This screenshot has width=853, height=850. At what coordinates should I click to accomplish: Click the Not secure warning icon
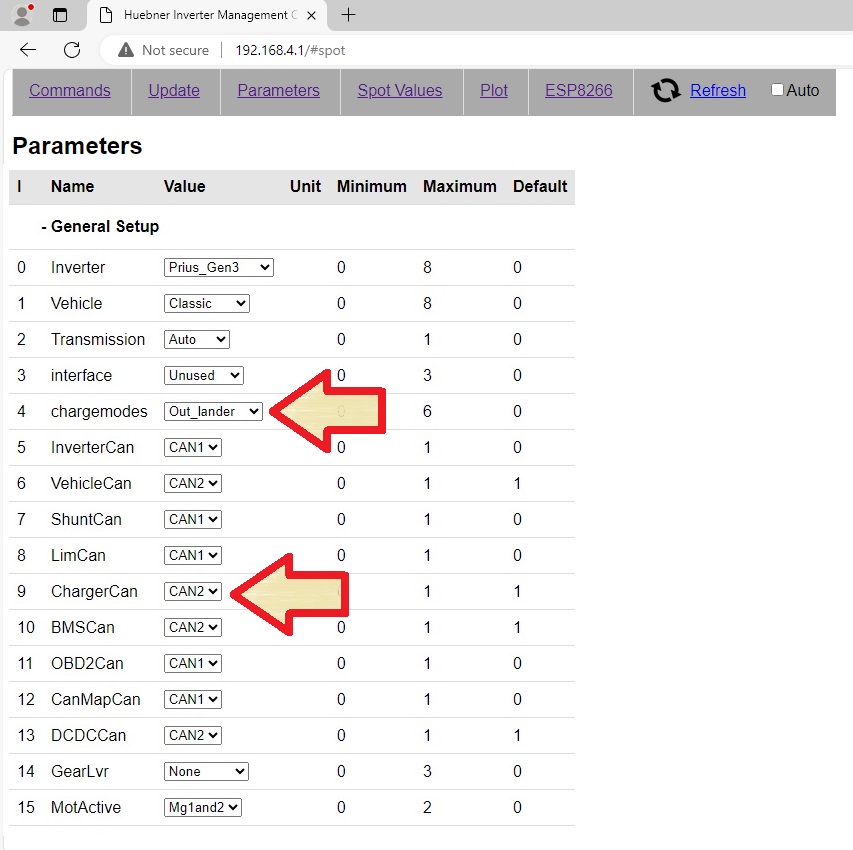(126, 50)
